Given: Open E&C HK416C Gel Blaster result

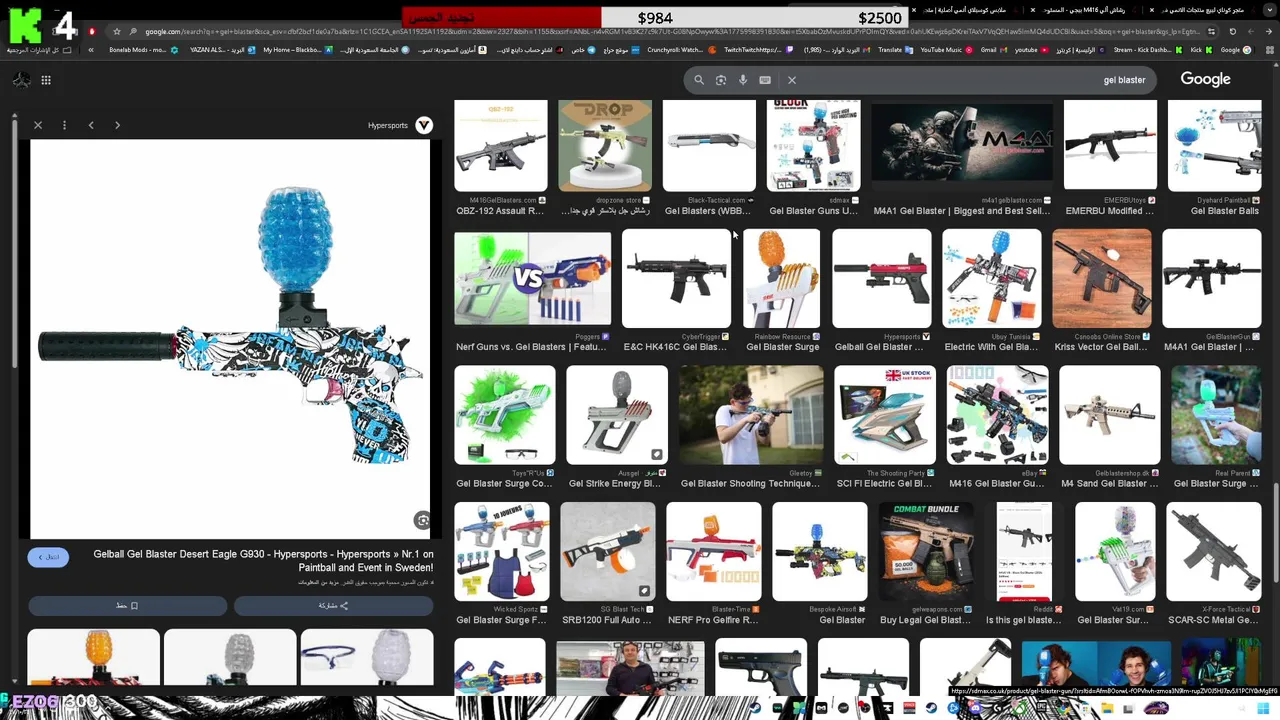Looking at the screenshot, I should coord(676,279).
